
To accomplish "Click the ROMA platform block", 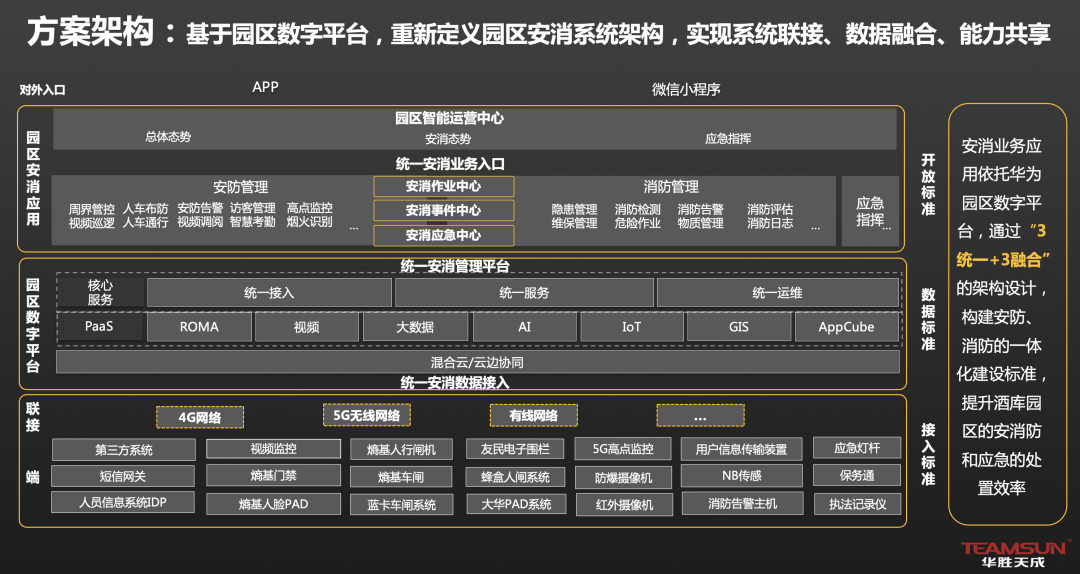I will 199,327.
